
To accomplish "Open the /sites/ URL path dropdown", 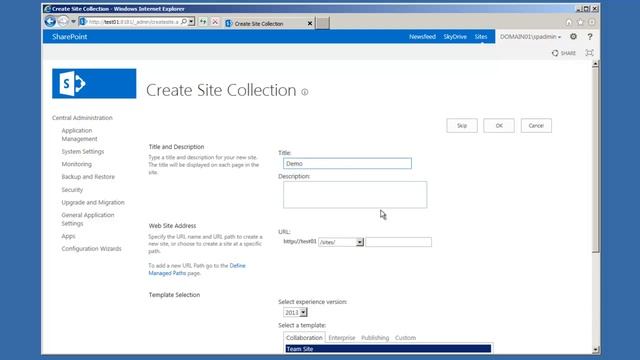I will (341, 242).
